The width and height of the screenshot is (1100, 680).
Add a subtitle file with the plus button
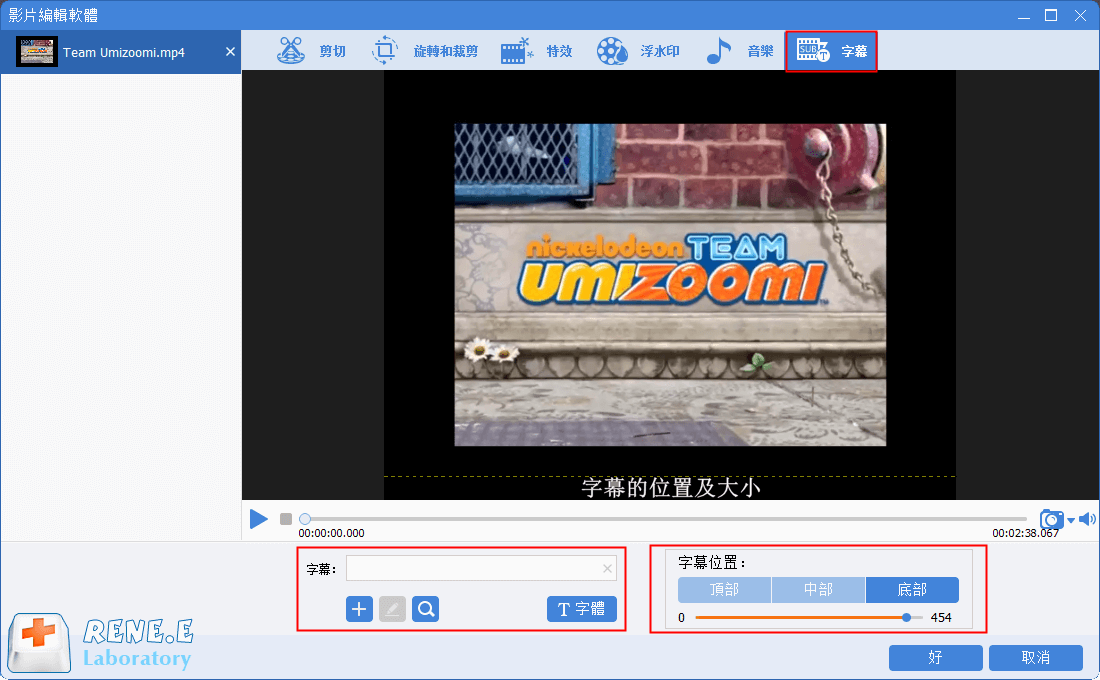(x=359, y=609)
